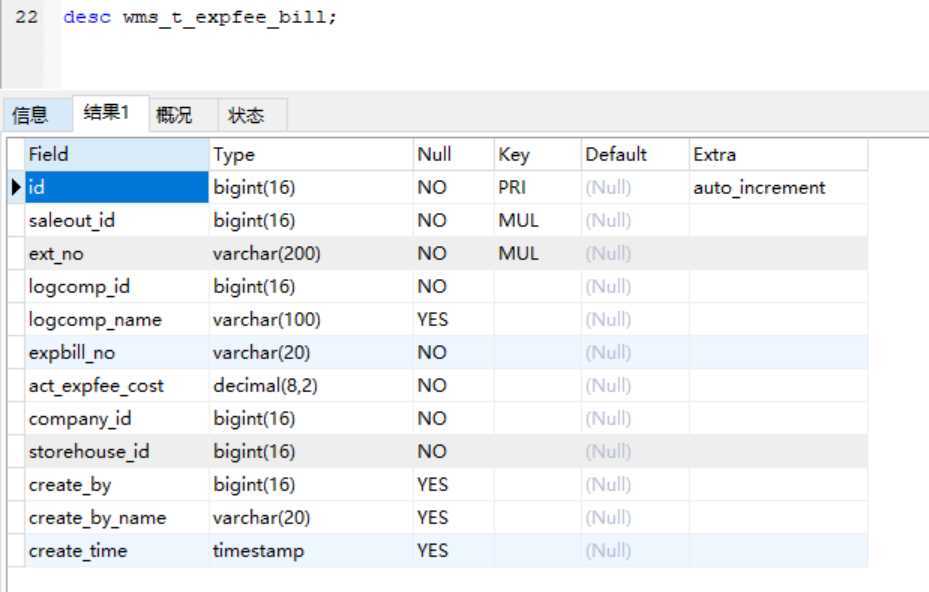
Task: Click the Type column header
Action: pyautogui.click(x=311, y=155)
